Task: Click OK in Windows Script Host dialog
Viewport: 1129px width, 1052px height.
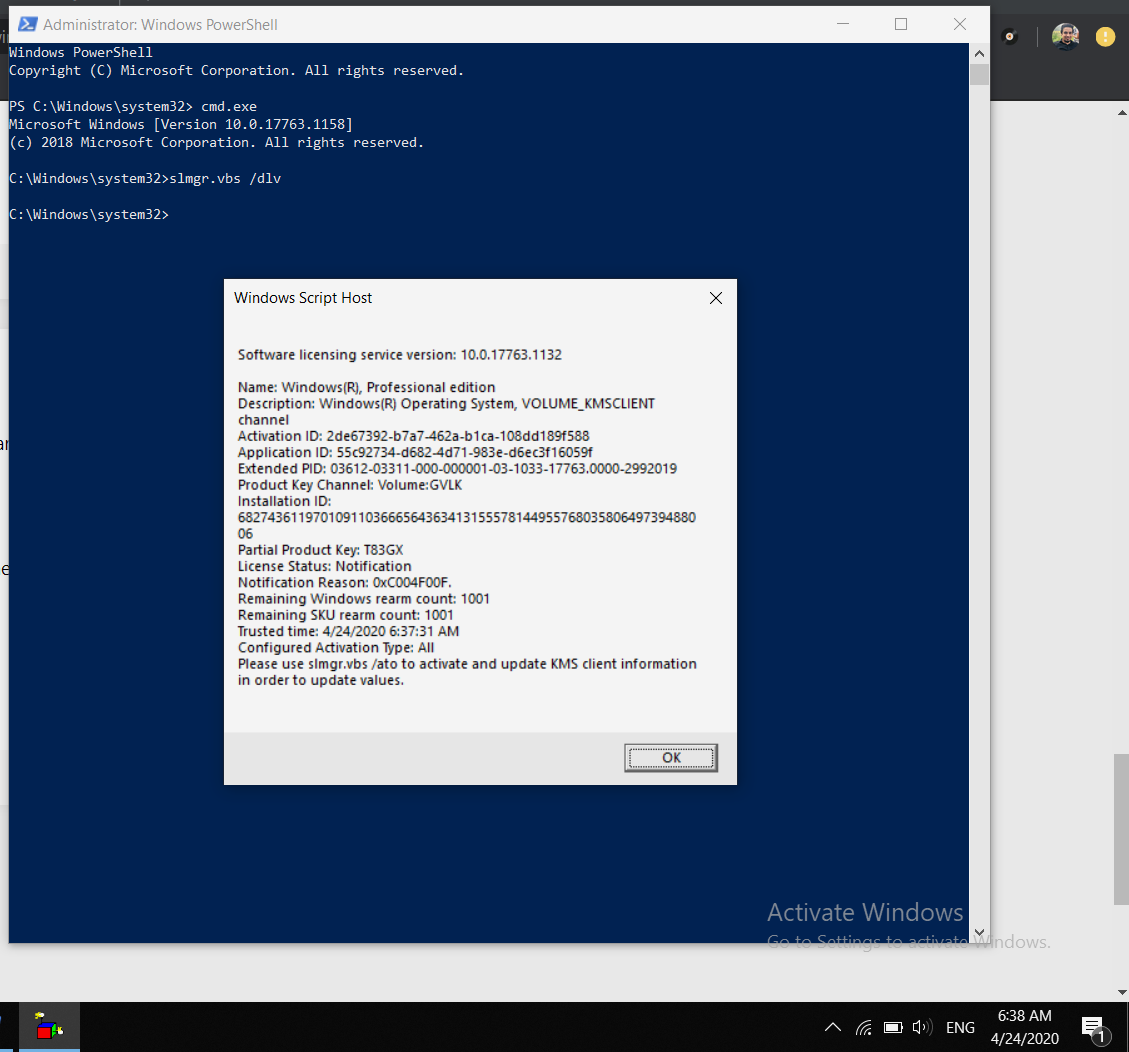Action: (x=670, y=757)
